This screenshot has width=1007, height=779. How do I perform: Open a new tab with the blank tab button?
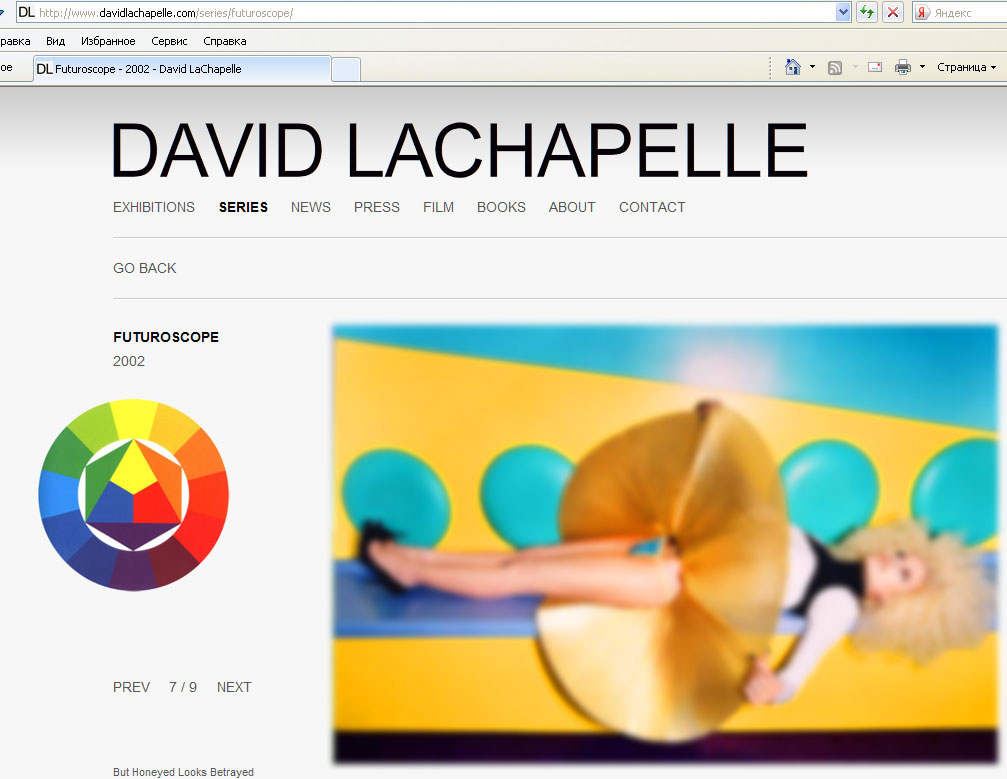[x=346, y=69]
